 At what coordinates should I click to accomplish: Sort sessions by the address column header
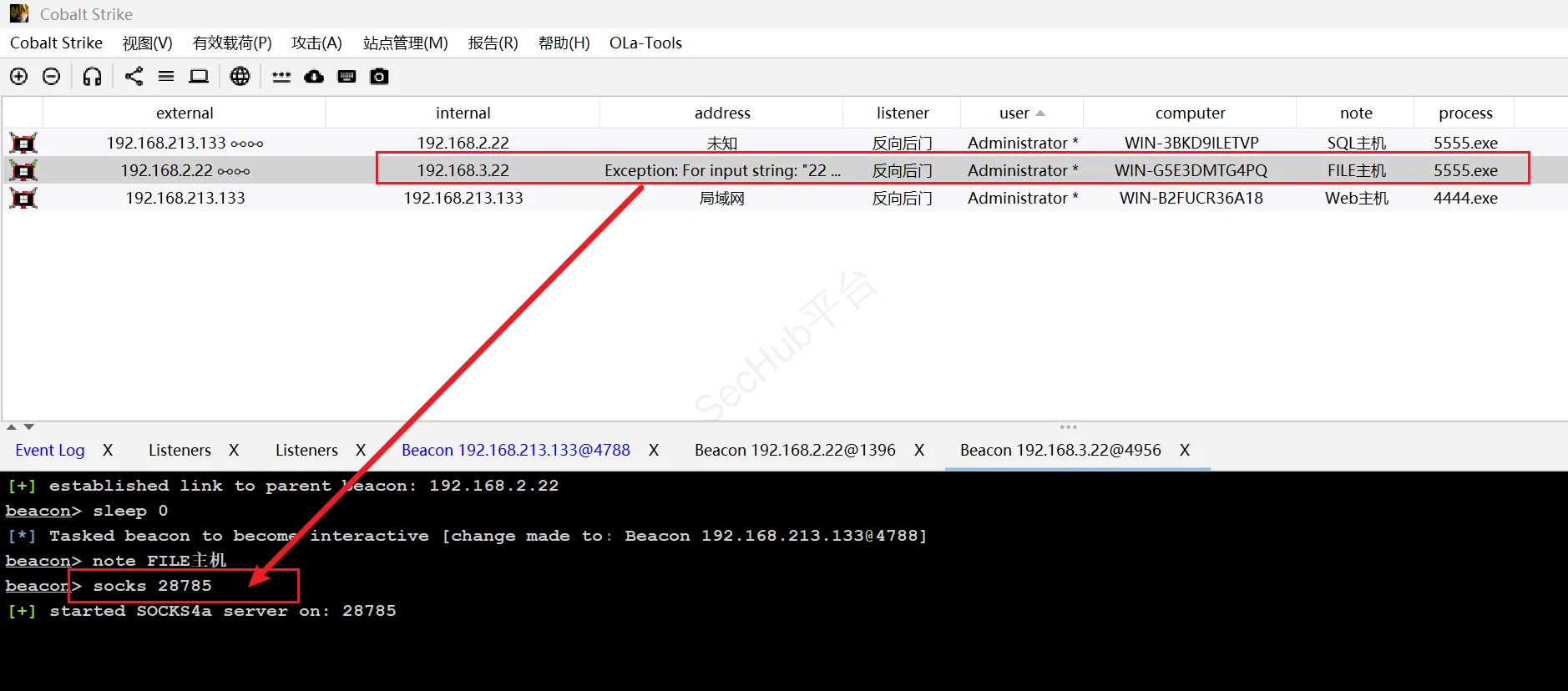(722, 113)
